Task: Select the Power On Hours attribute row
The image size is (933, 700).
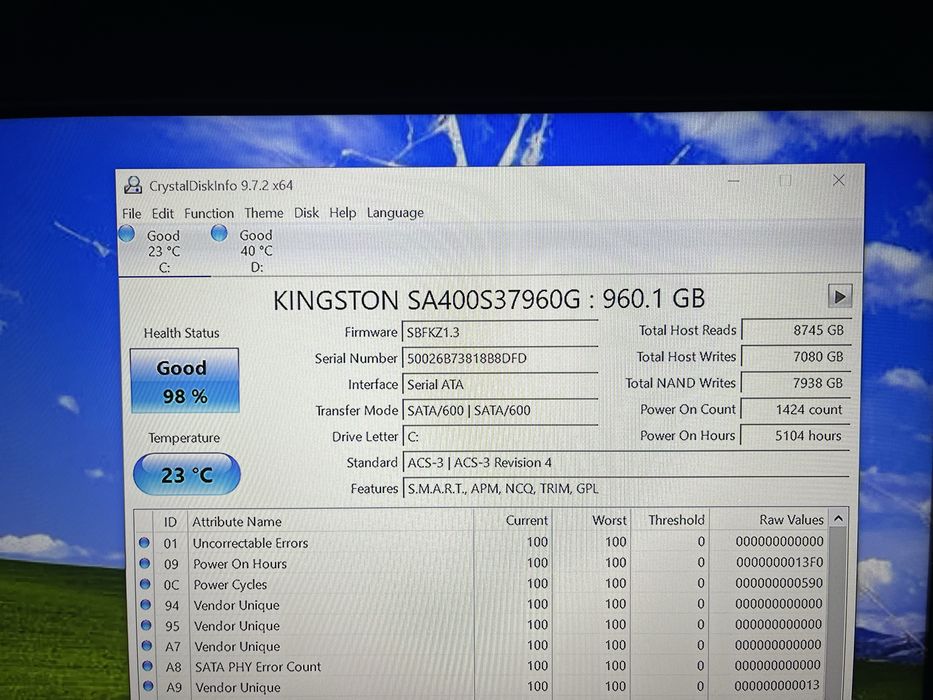Action: click(x=481, y=563)
